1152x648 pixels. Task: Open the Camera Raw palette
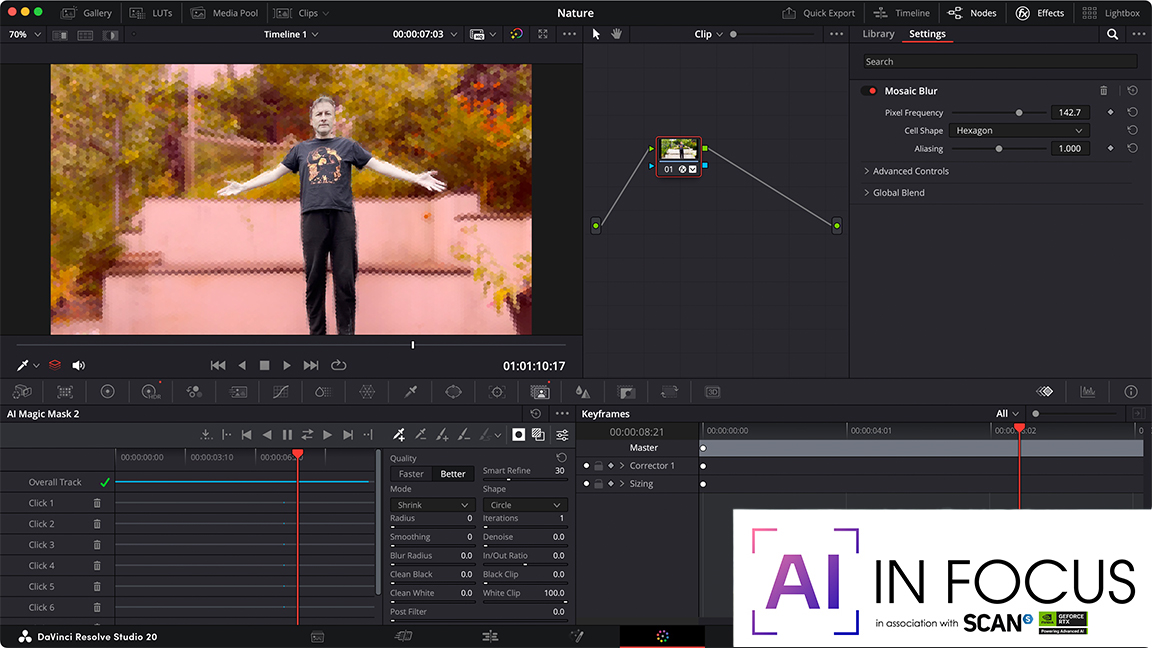click(x=22, y=392)
